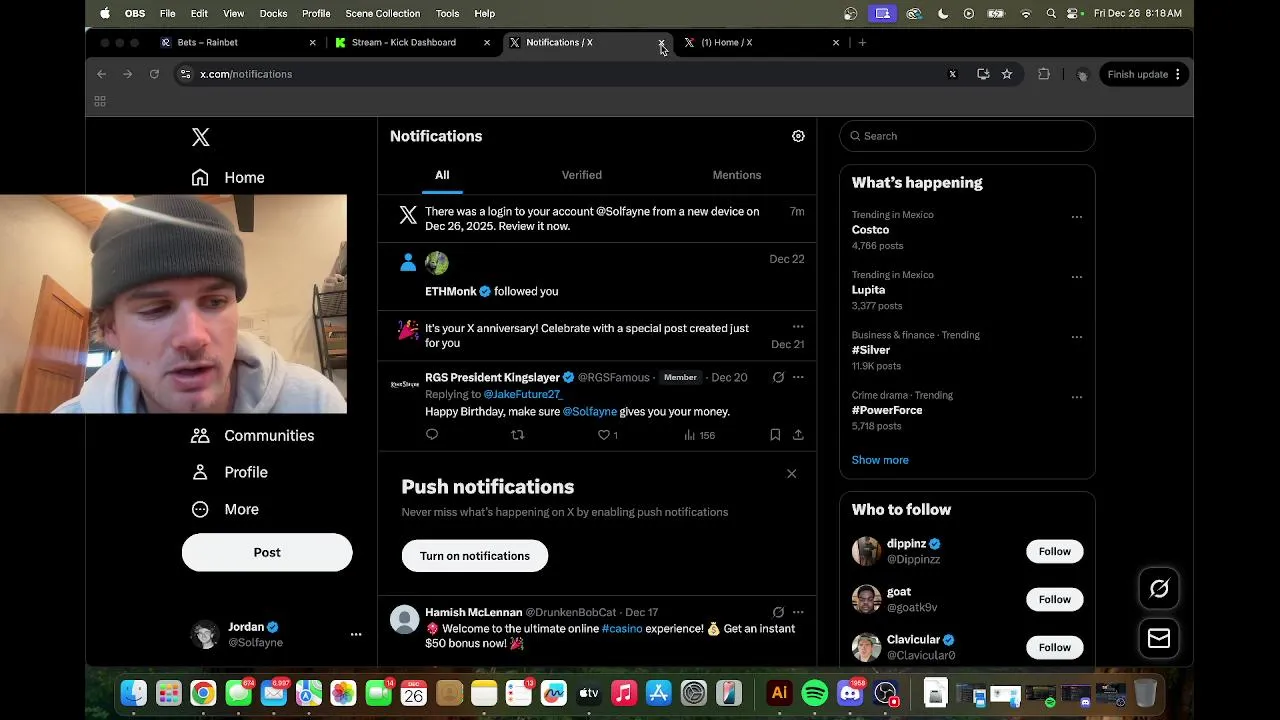Open more menu on anniversary notification
The height and width of the screenshot is (720, 1280).
(798, 326)
